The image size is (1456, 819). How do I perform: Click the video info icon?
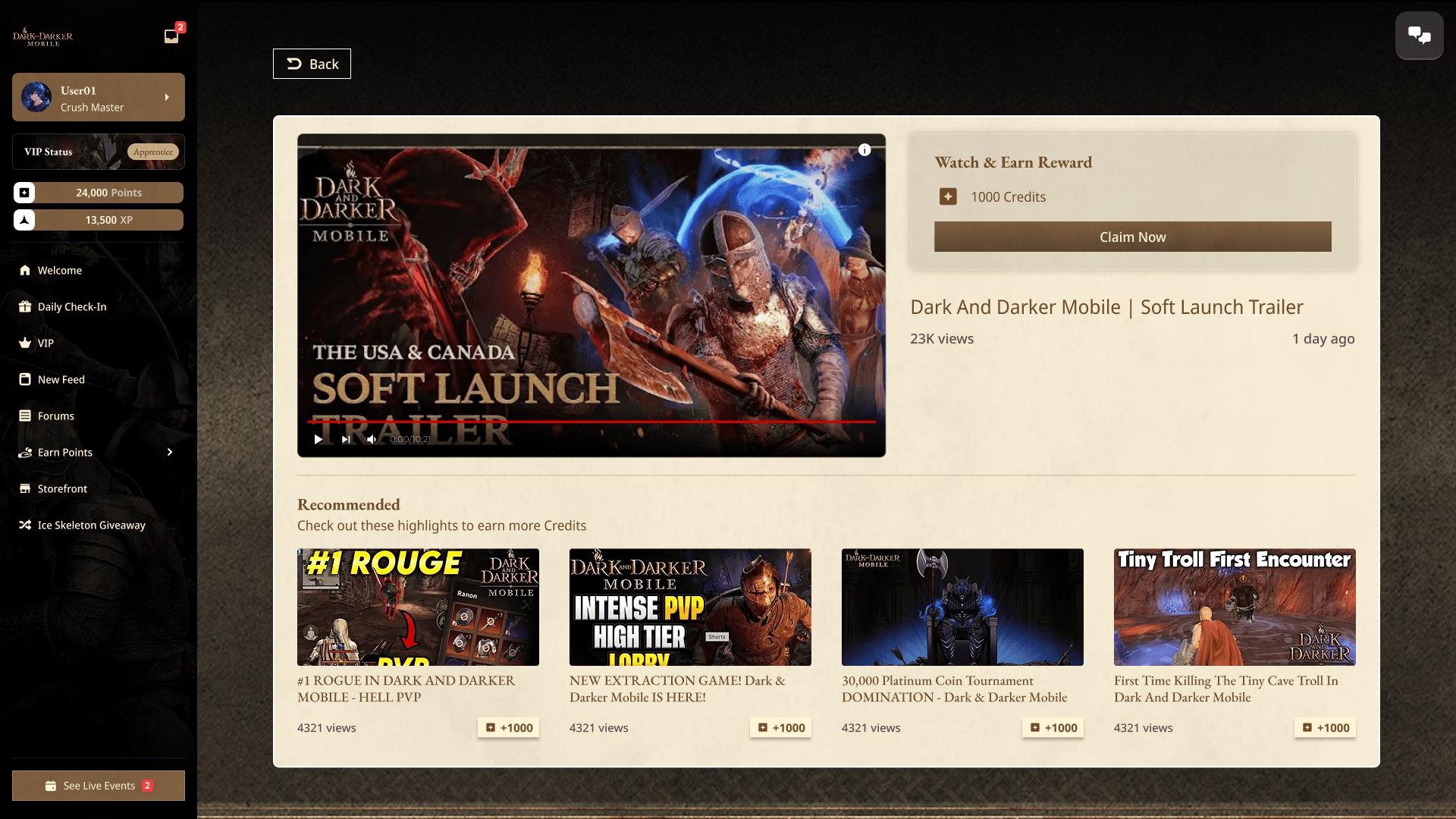pos(864,150)
